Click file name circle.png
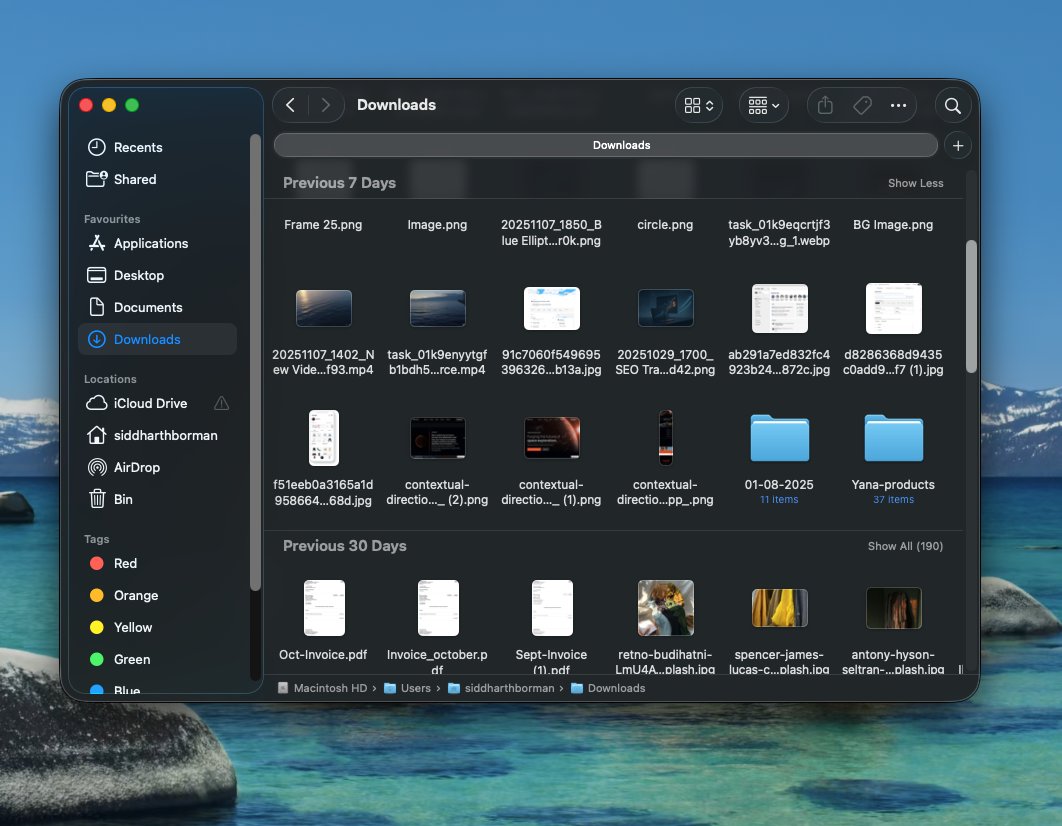This screenshot has height=826, width=1062. coord(665,225)
